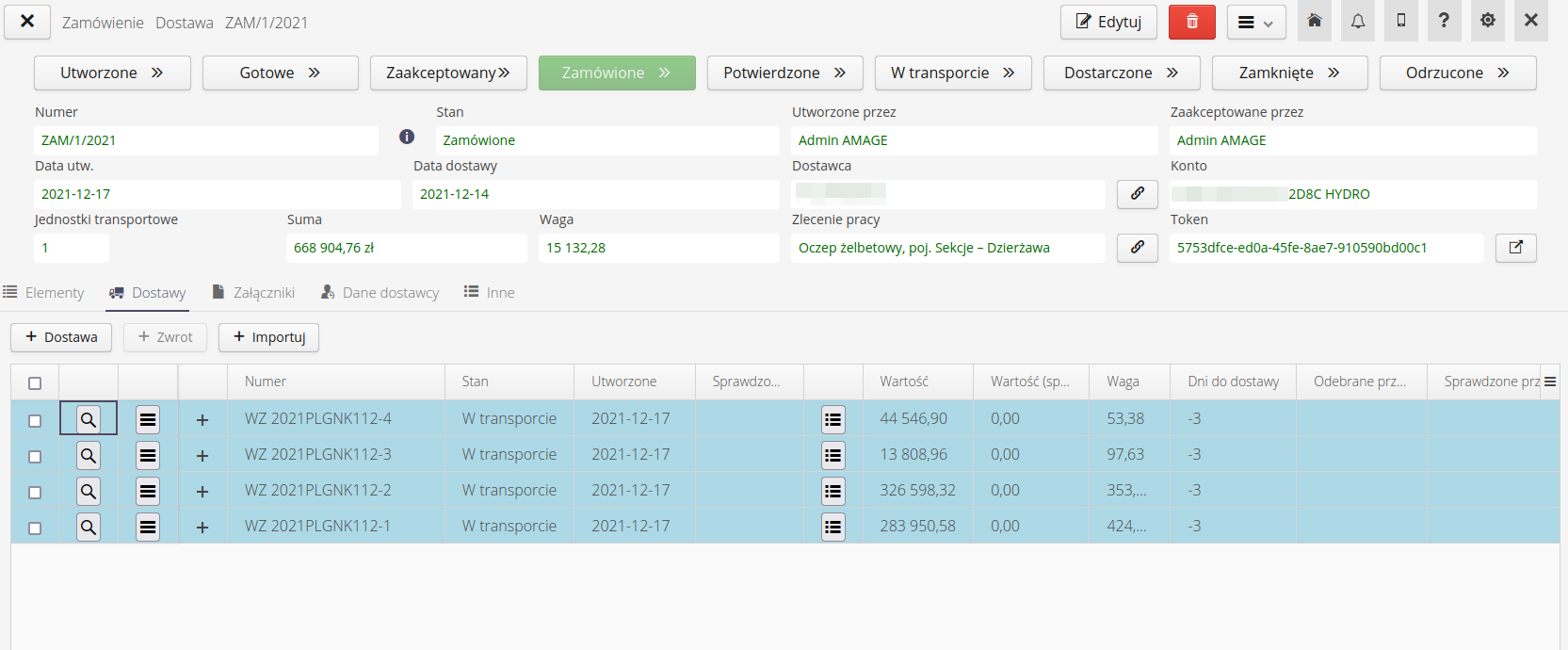Image resolution: width=1568 pixels, height=650 pixels.
Task: Switch to the Dane dostawcy tab
Action: 380,293
